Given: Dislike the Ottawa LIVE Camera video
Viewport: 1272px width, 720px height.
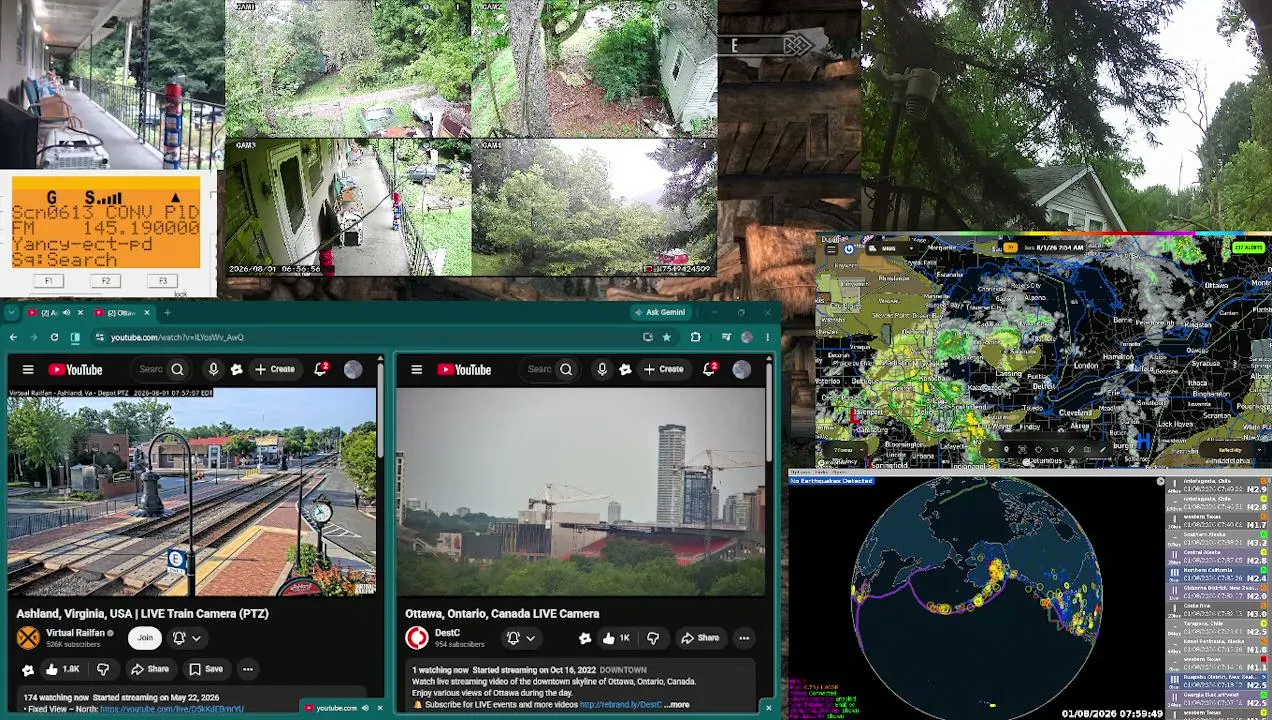Looking at the screenshot, I should click(x=653, y=638).
